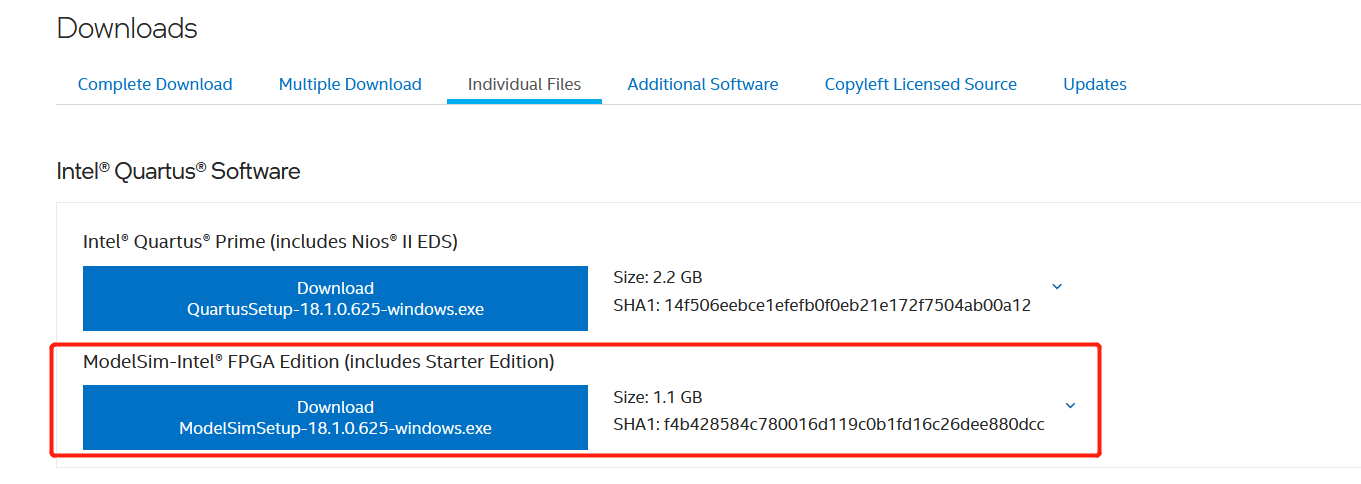The image size is (1361, 484).
Task: Click the Intel Quartus Prime (includes Nios II EDS) title
Action: pyautogui.click(x=270, y=241)
